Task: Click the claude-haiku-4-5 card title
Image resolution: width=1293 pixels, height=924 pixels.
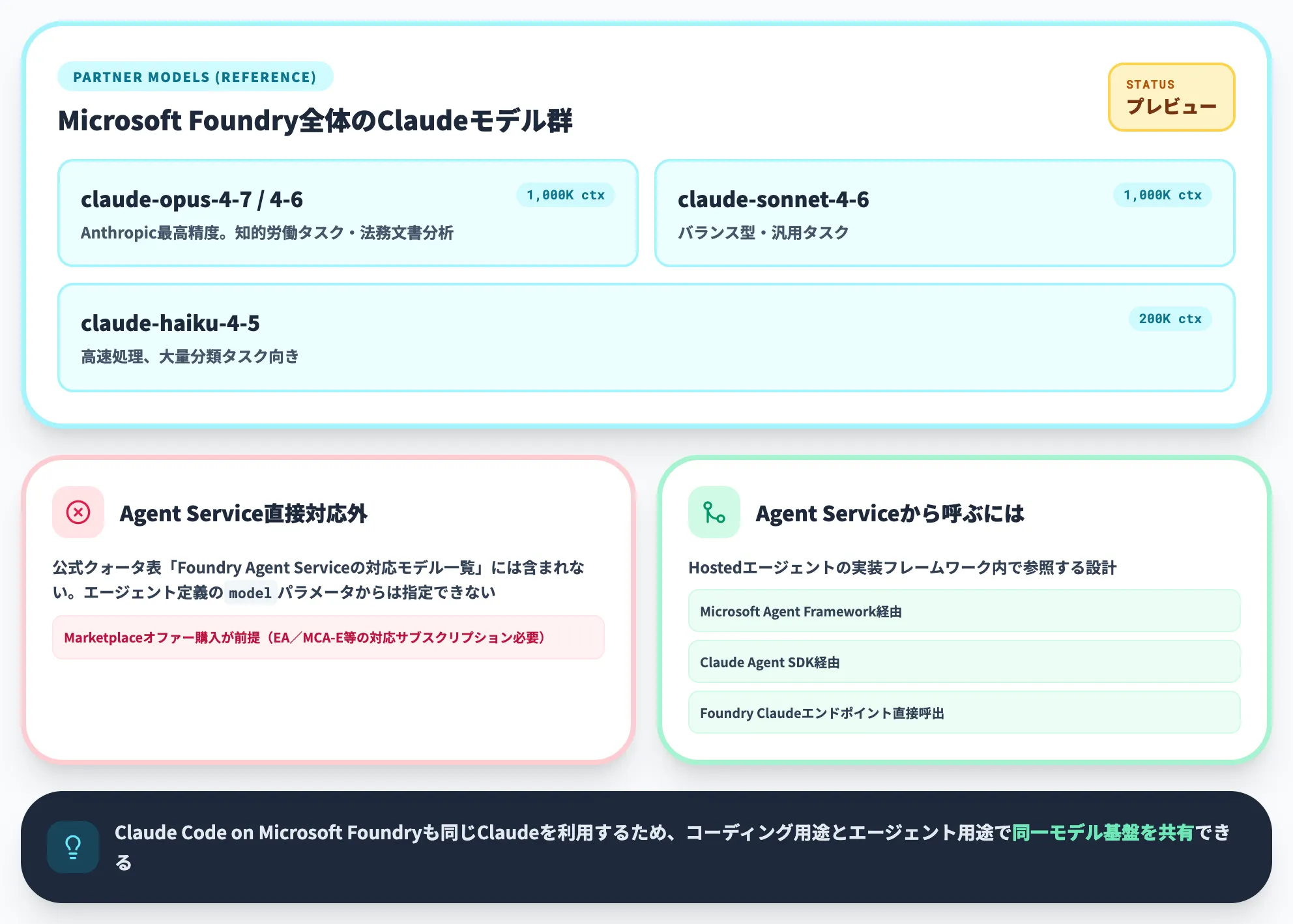Action: pyautogui.click(x=170, y=323)
